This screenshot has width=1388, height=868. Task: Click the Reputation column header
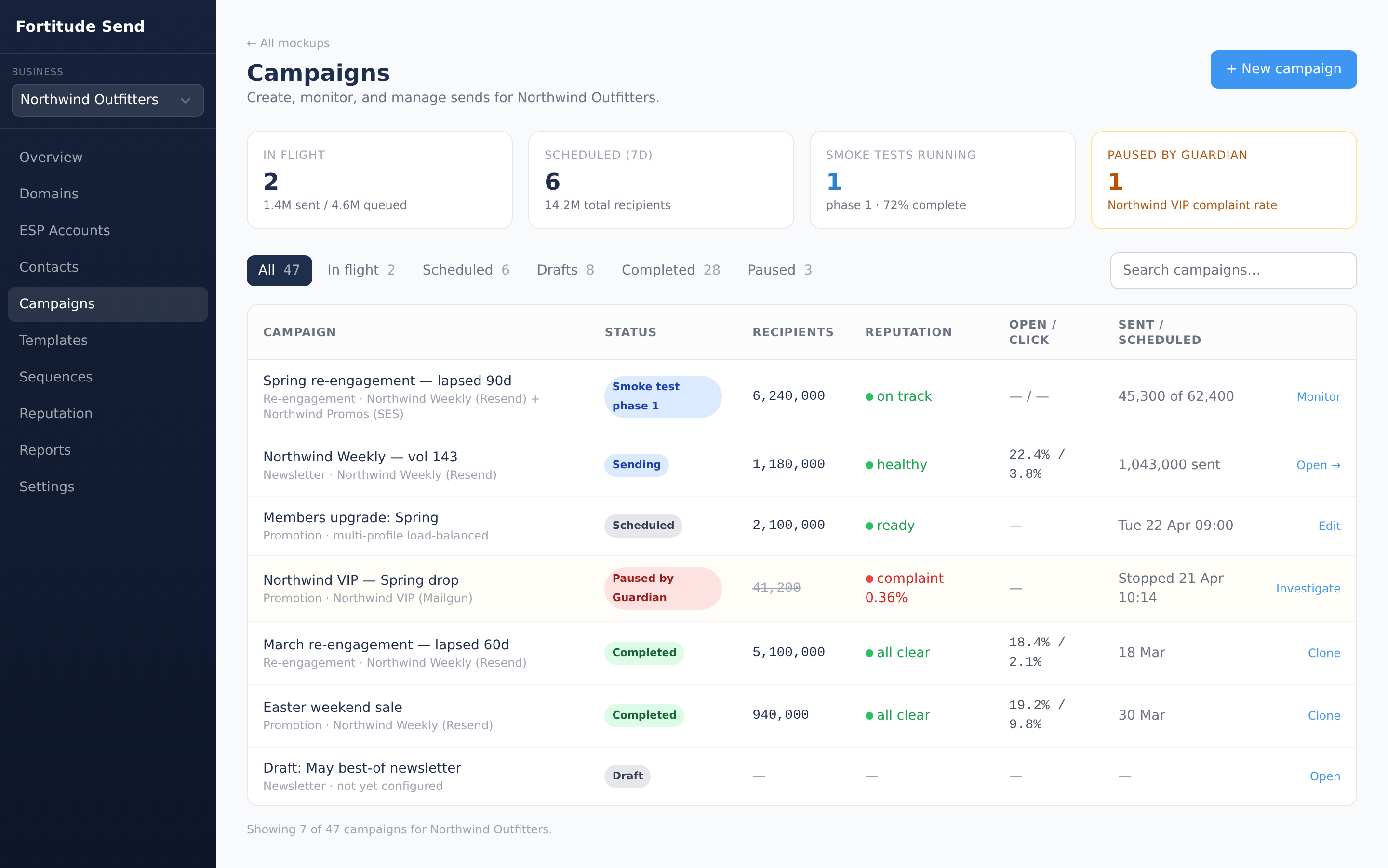pos(908,332)
